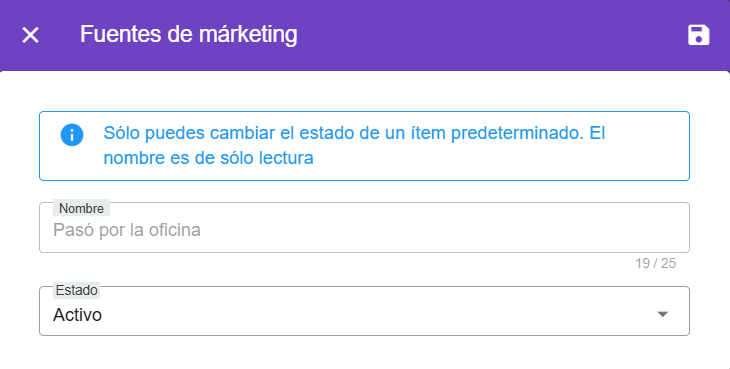Click the "Pasó por la oficina" text
The height and width of the screenshot is (369, 730).
coord(127,230)
